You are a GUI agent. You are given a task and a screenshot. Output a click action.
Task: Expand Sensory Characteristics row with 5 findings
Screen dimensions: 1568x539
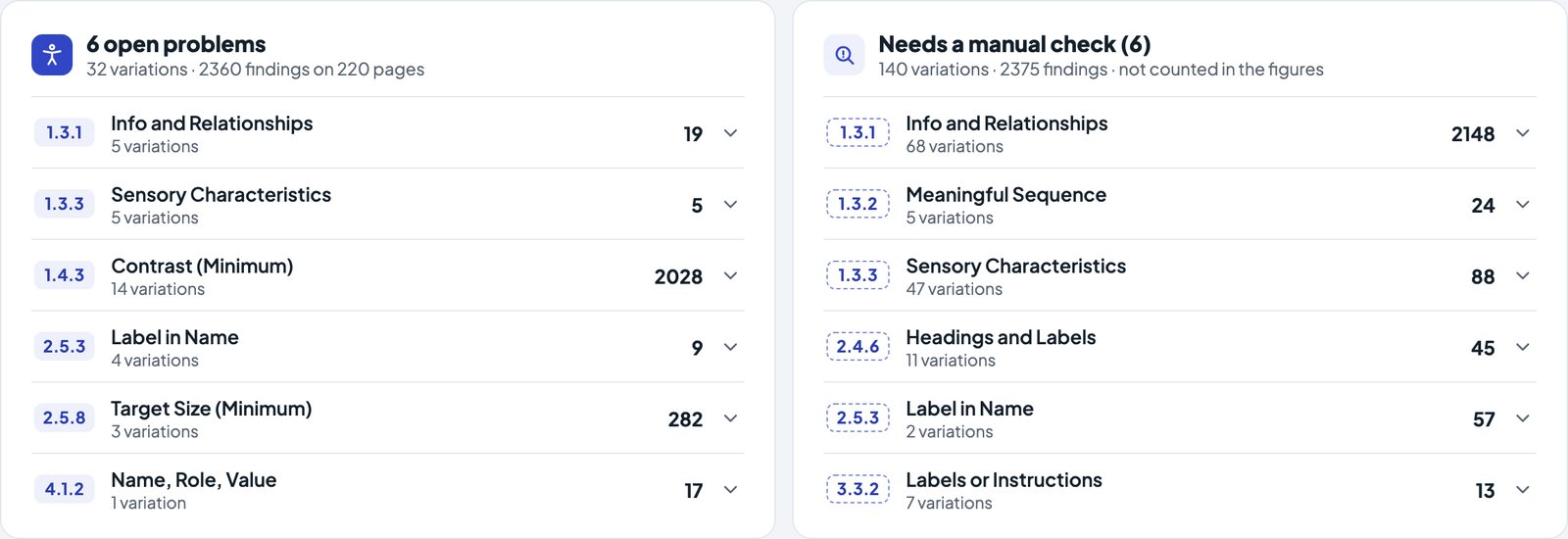(x=730, y=205)
